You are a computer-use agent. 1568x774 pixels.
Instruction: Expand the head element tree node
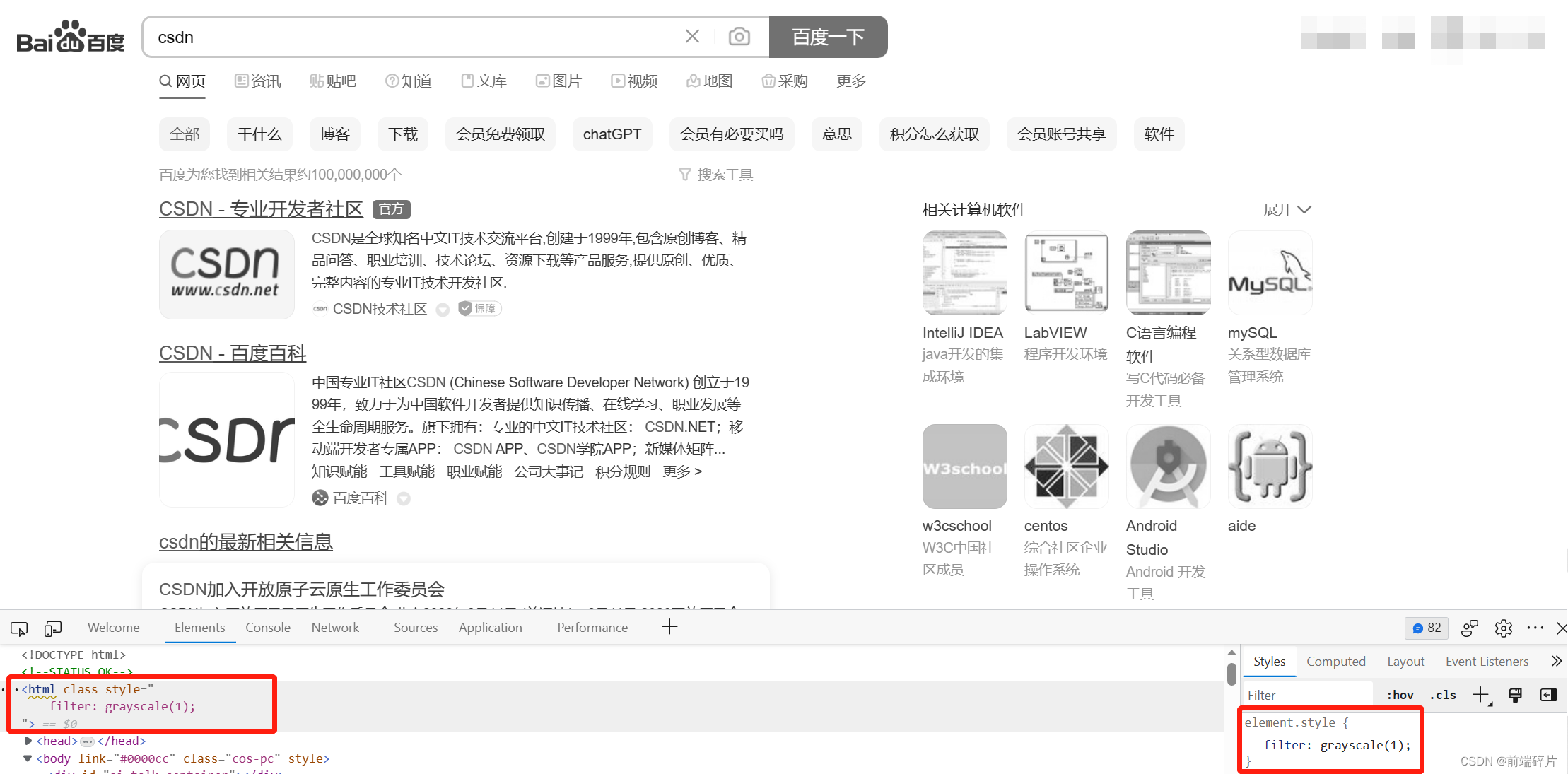[x=28, y=741]
